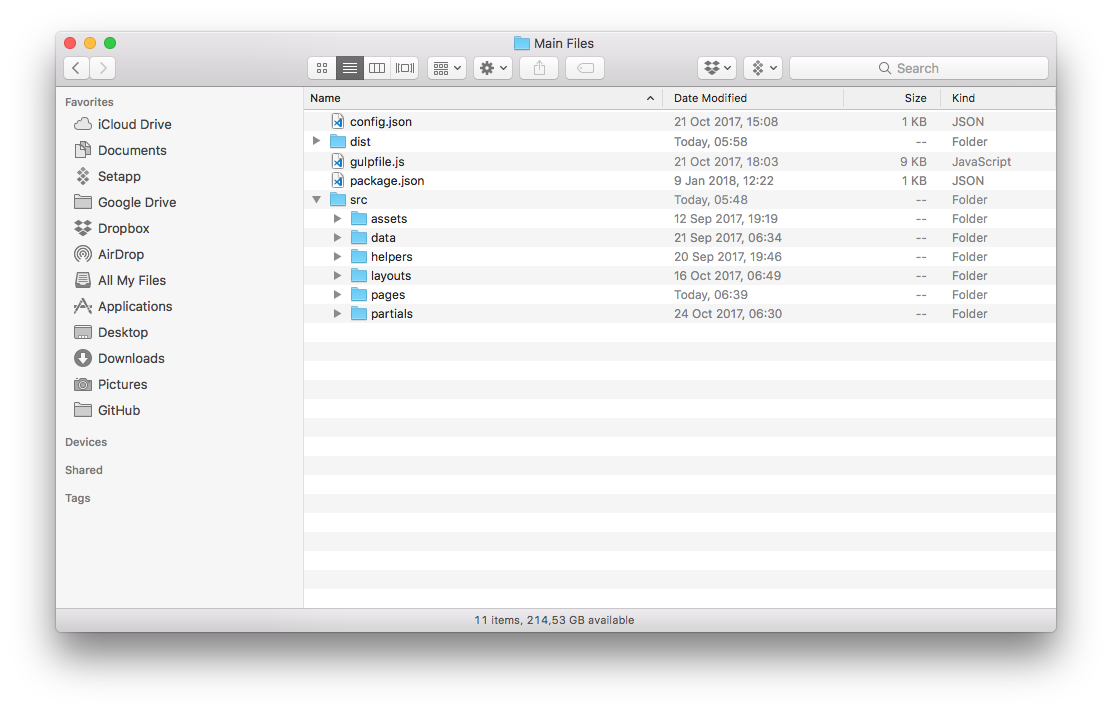Click the assets folder icon
The image size is (1112, 712).
[359, 218]
